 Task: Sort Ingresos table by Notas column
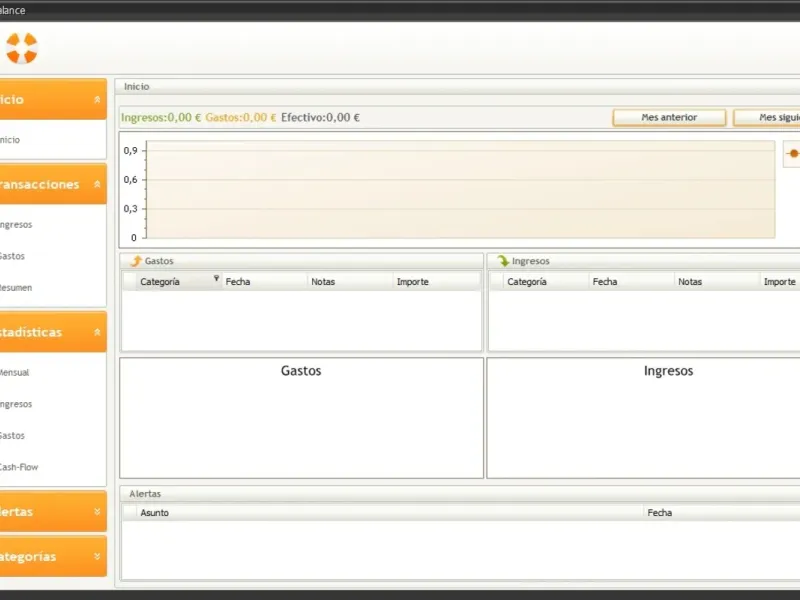pyautogui.click(x=717, y=282)
